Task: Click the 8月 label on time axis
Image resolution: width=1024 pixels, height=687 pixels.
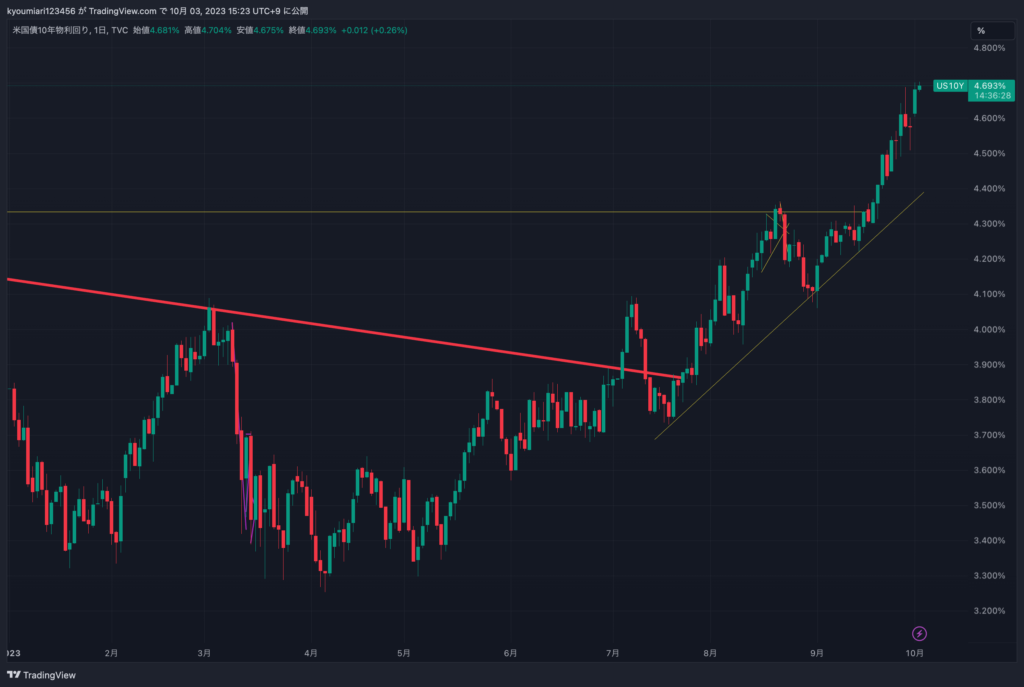Action: (710, 653)
